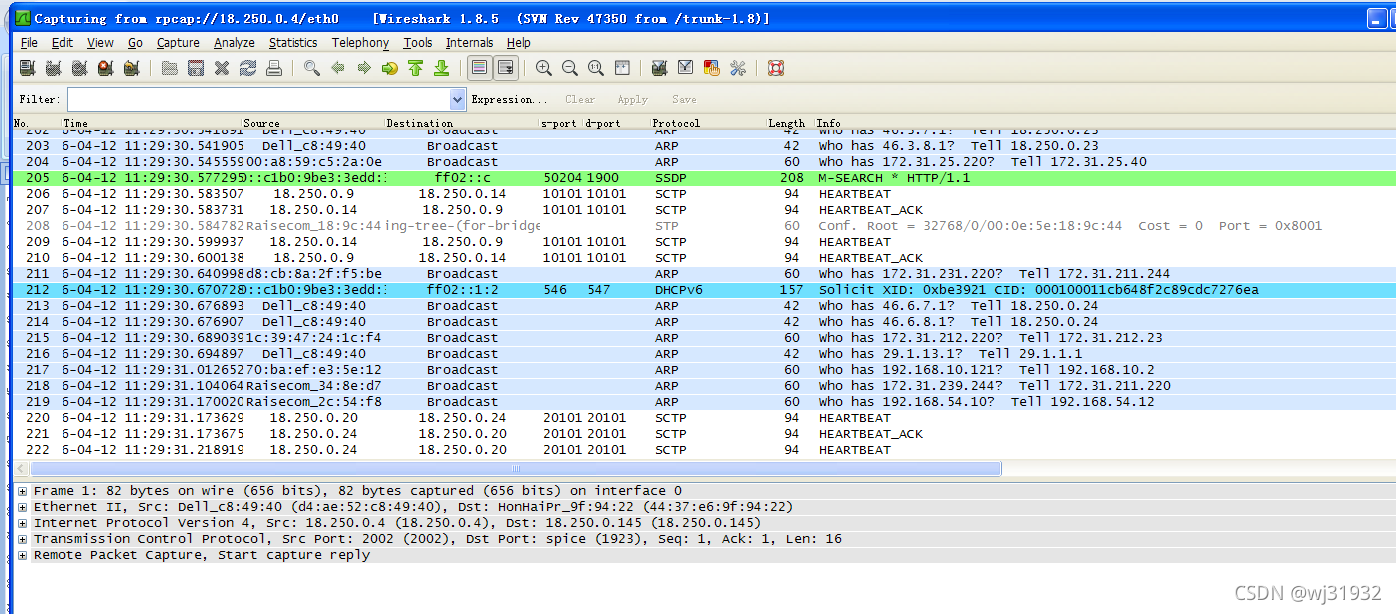Open the File menu
Image resolution: width=1396 pixels, height=614 pixels.
click(29, 43)
